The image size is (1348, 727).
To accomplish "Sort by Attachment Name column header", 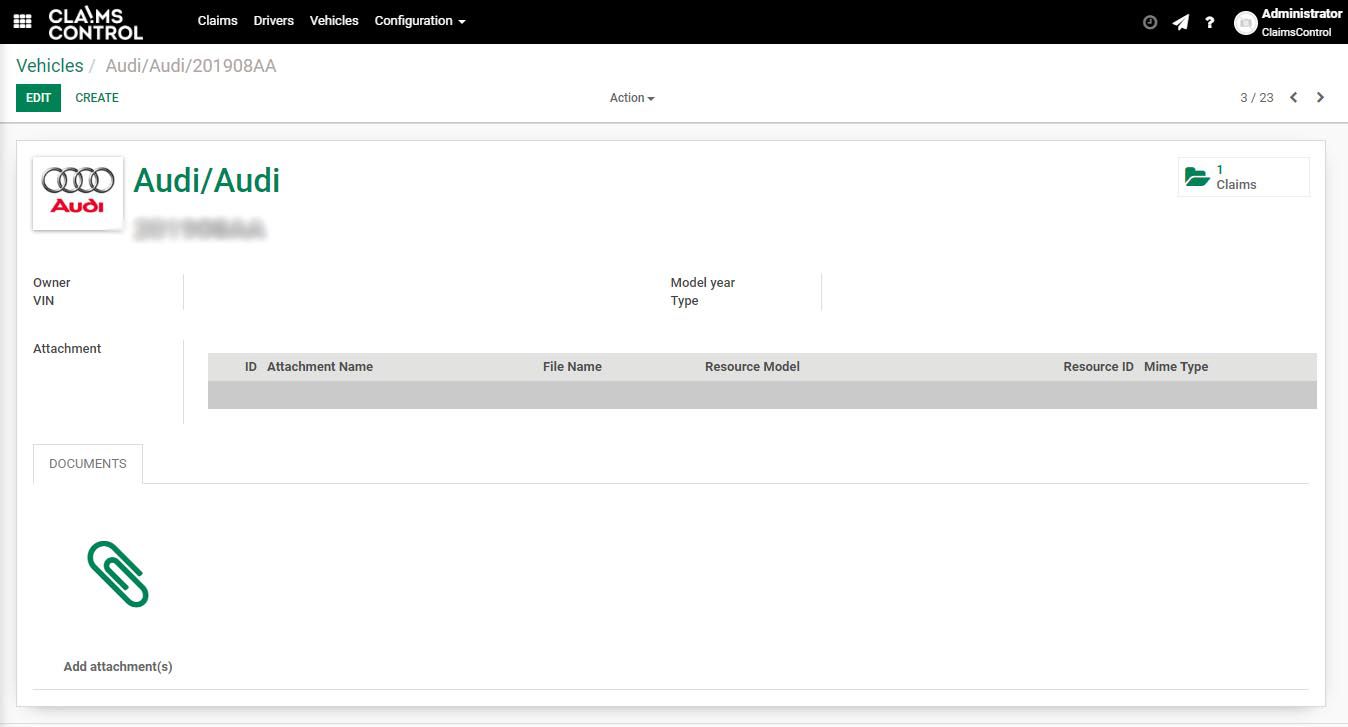I will pyautogui.click(x=320, y=367).
